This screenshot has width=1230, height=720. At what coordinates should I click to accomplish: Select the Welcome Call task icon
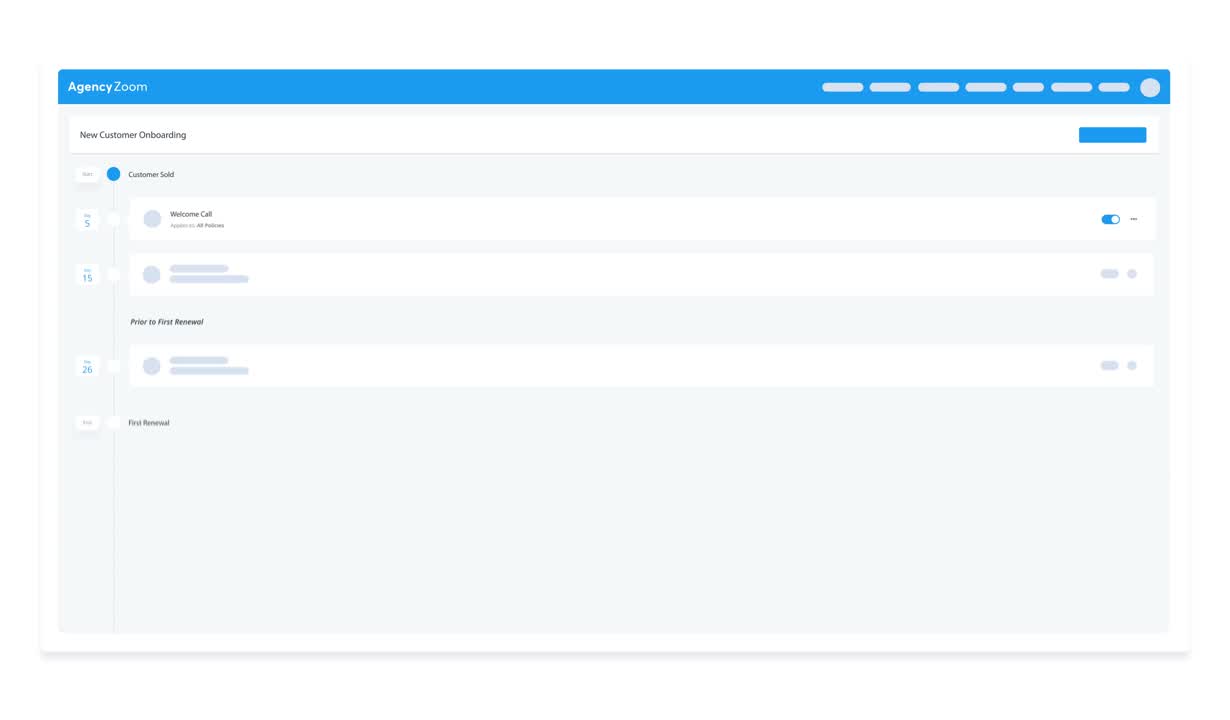151,218
